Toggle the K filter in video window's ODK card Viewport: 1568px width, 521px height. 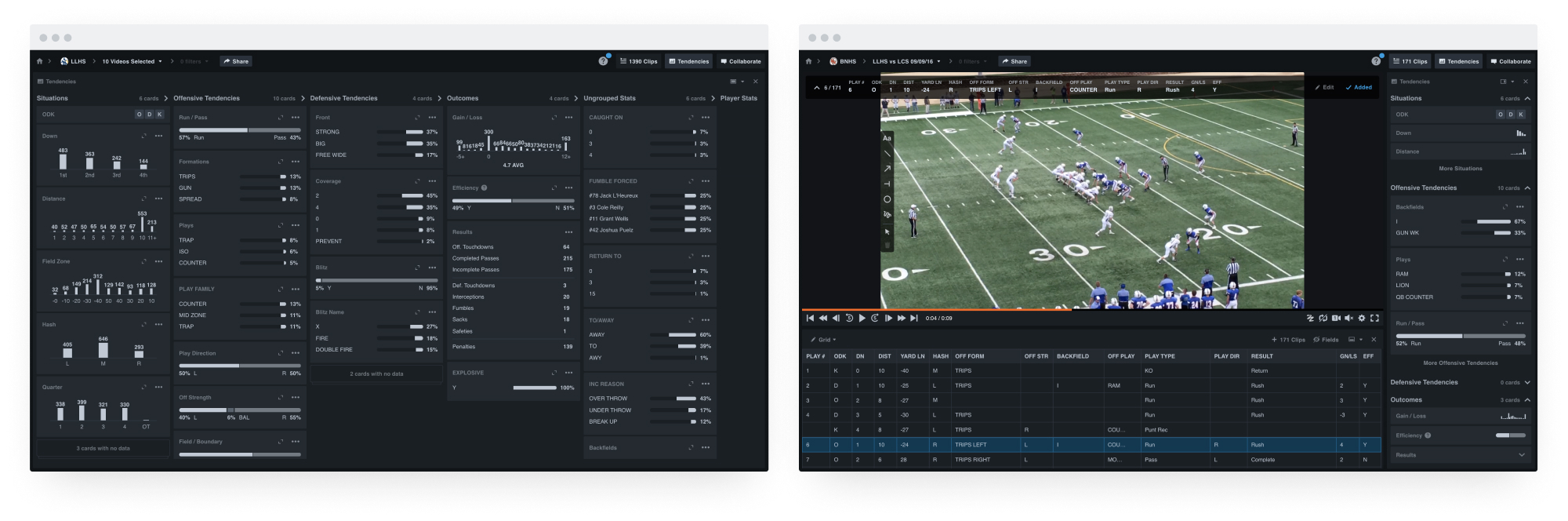click(1520, 115)
